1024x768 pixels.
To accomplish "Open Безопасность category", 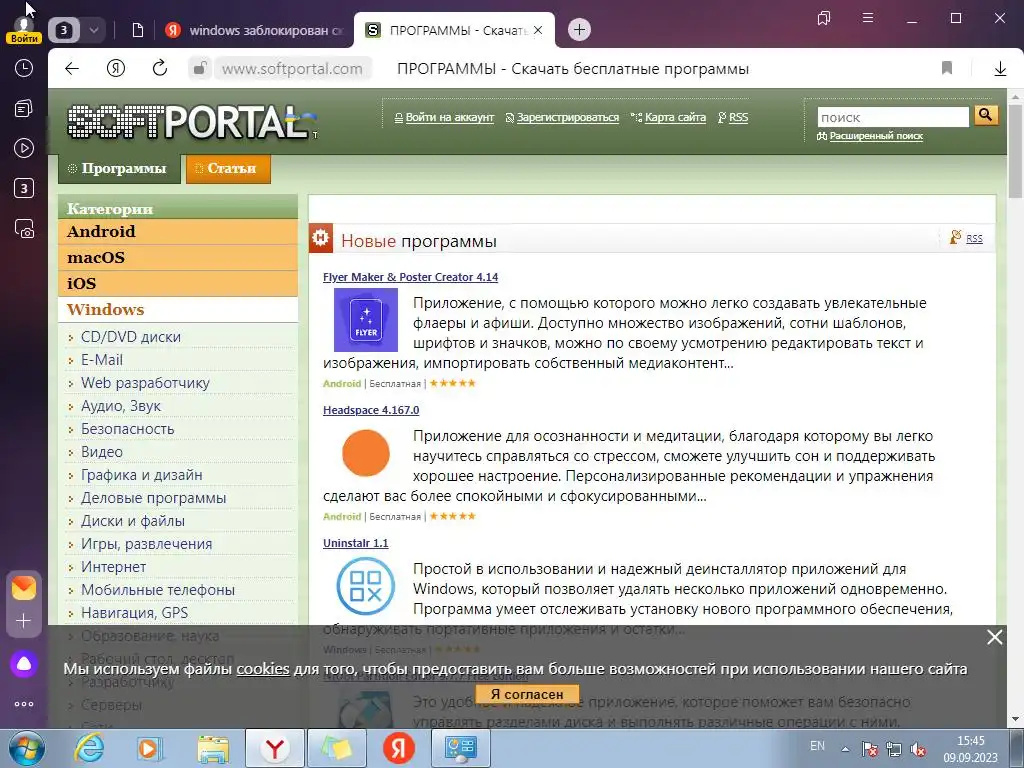I will (x=127, y=429).
